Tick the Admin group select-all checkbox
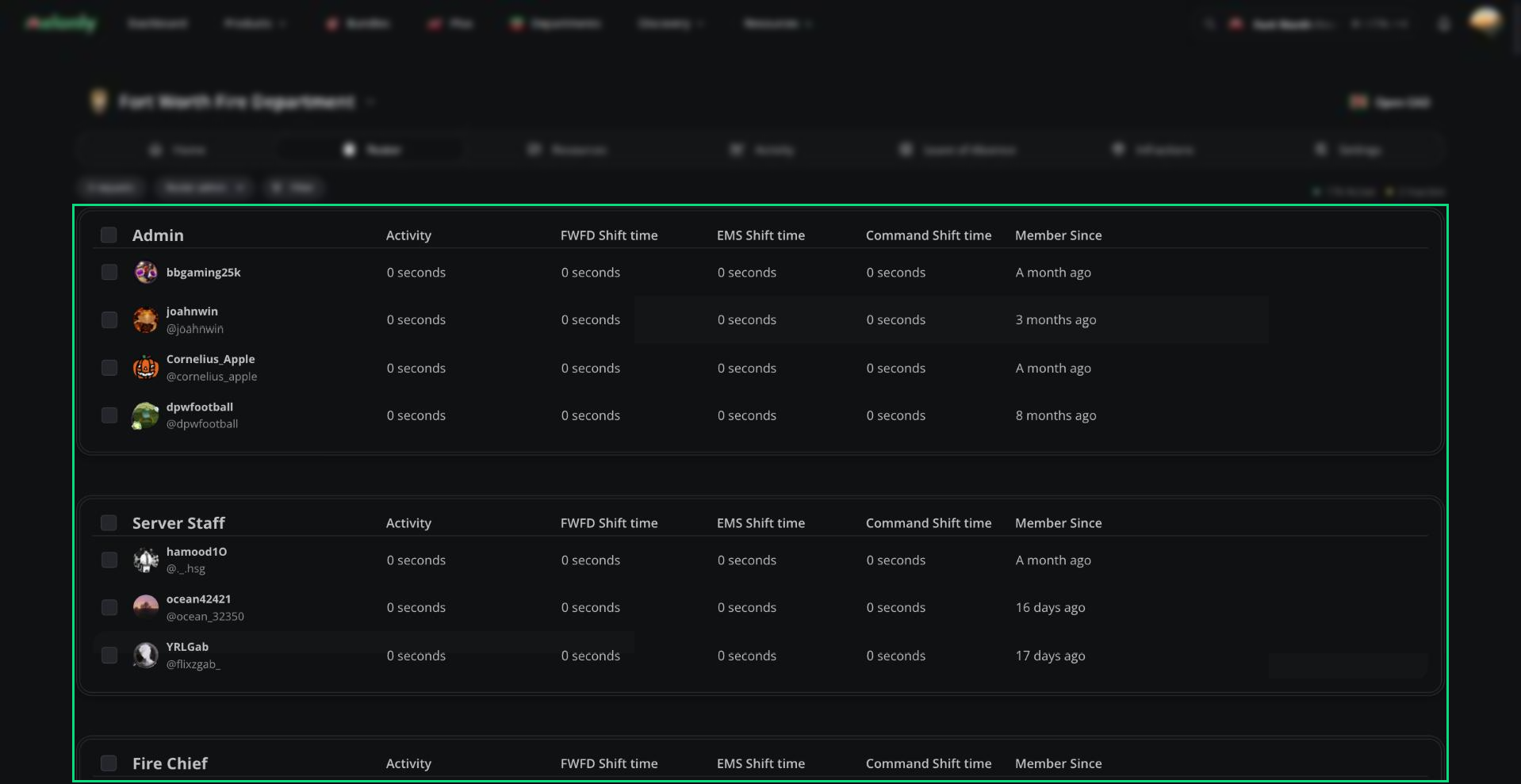The width and height of the screenshot is (1521, 784). pos(109,235)
